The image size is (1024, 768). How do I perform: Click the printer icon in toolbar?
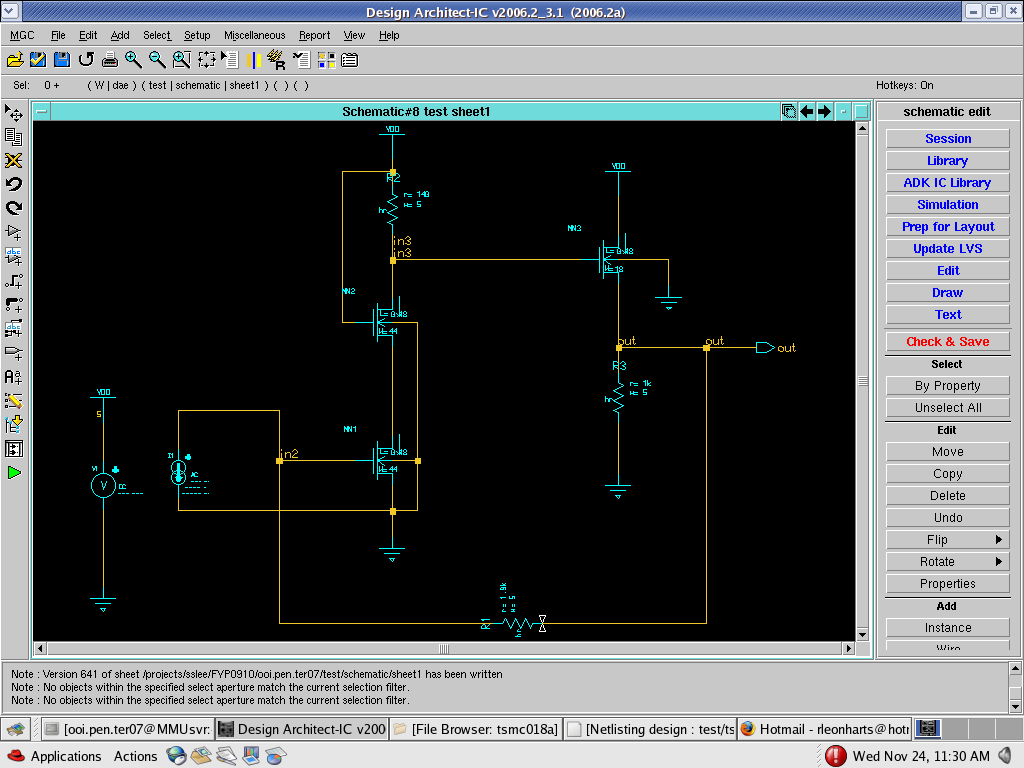point(110,60)
